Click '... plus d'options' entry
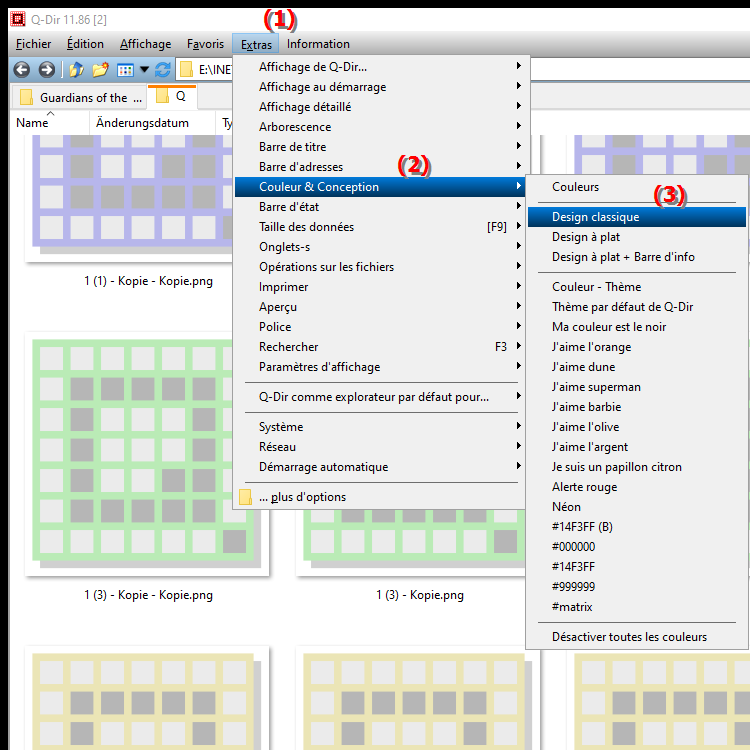750x750 pixels. click(381, 497)
